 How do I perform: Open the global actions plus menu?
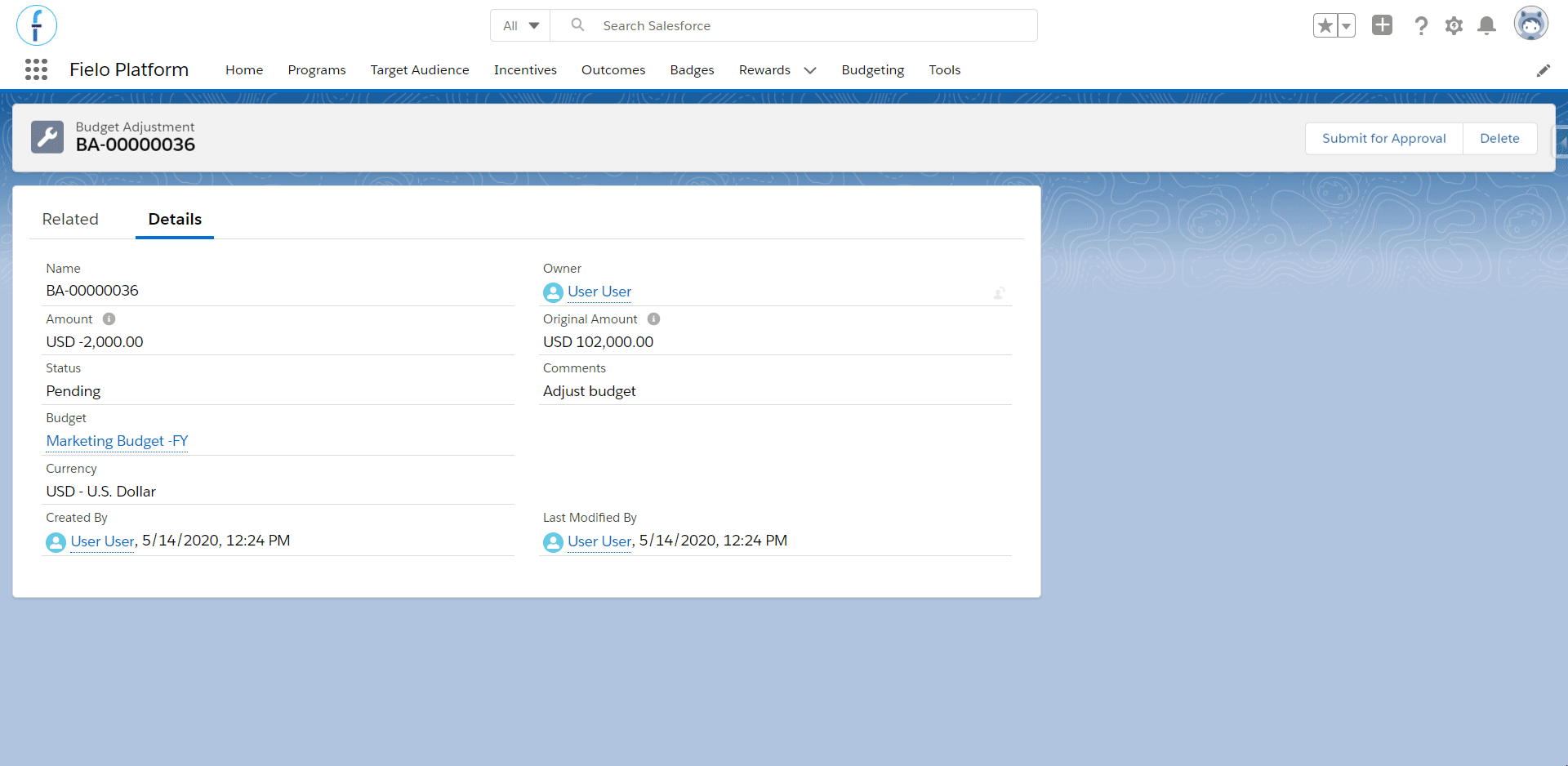tap(1382, 25)
